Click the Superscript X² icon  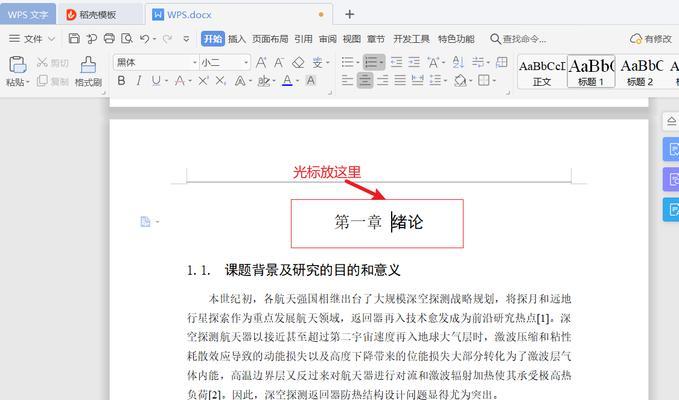tap(203, 81)
